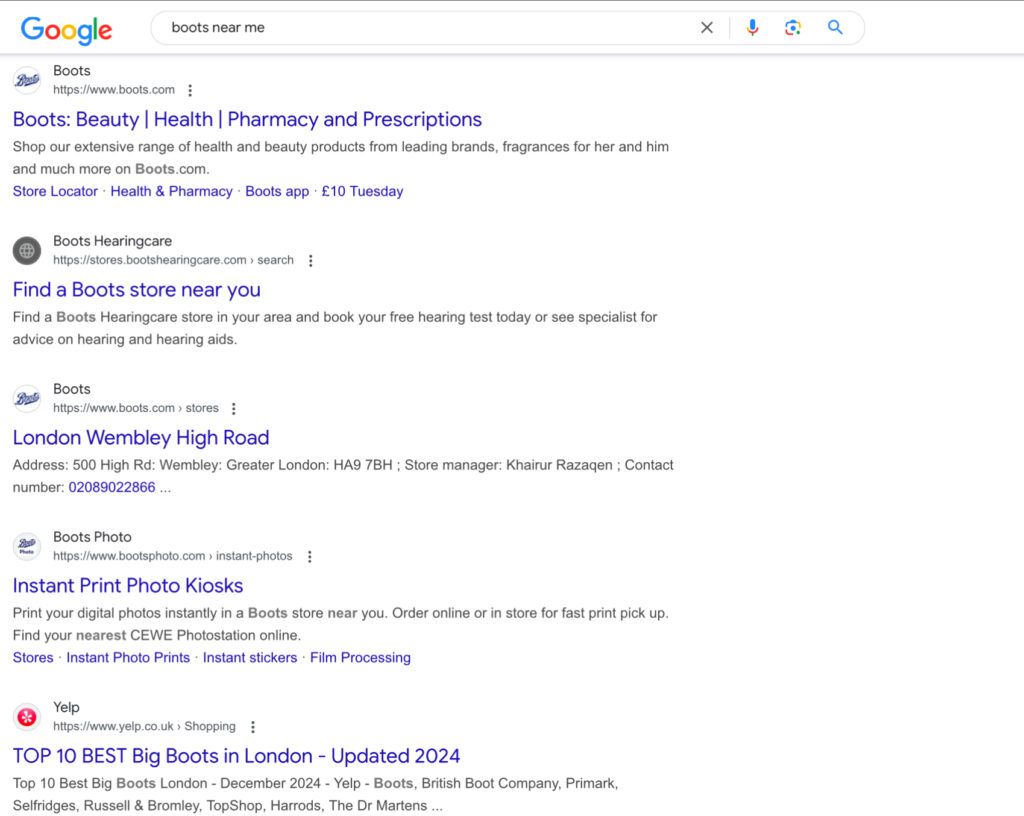Open the three-dot menu beside https://www.boots.com
1024x816 pixels.
coord(190,90)
